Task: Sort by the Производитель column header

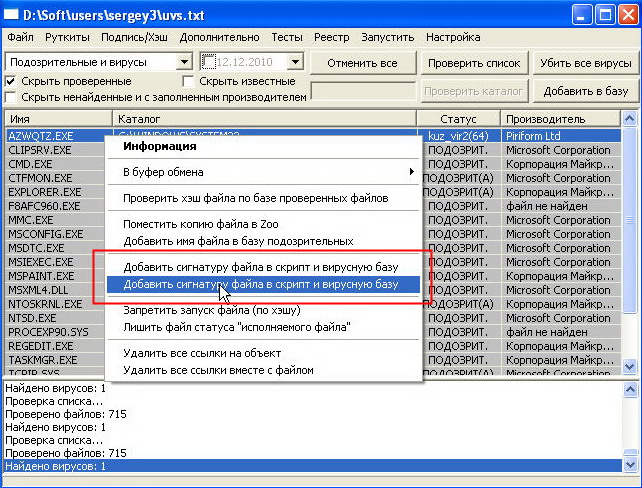Action: 561,119
